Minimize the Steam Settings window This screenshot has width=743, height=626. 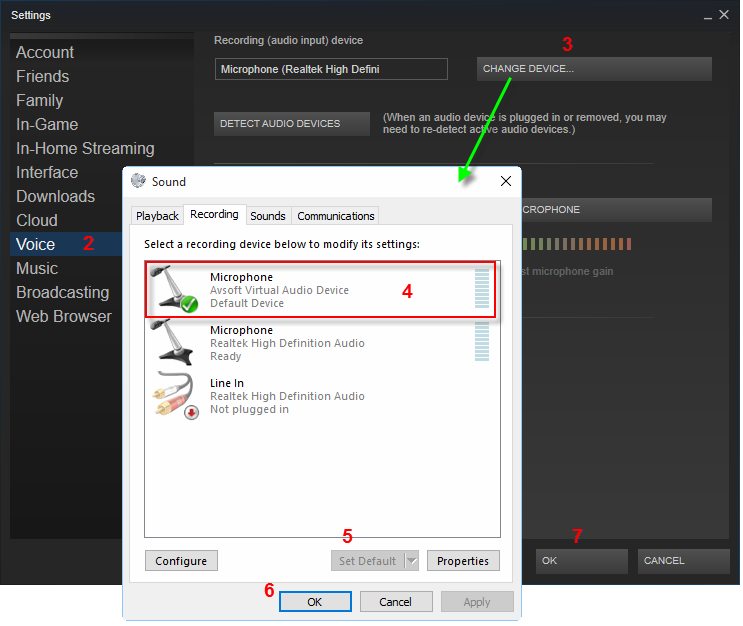pos(707,16)
